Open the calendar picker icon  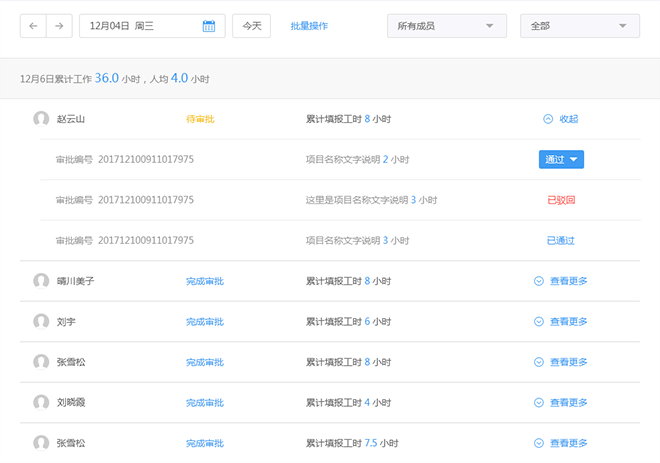[209, 26]
